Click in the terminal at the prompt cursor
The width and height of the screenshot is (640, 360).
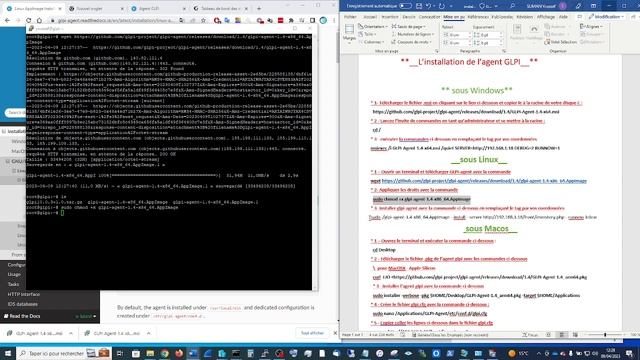point(62,213)
